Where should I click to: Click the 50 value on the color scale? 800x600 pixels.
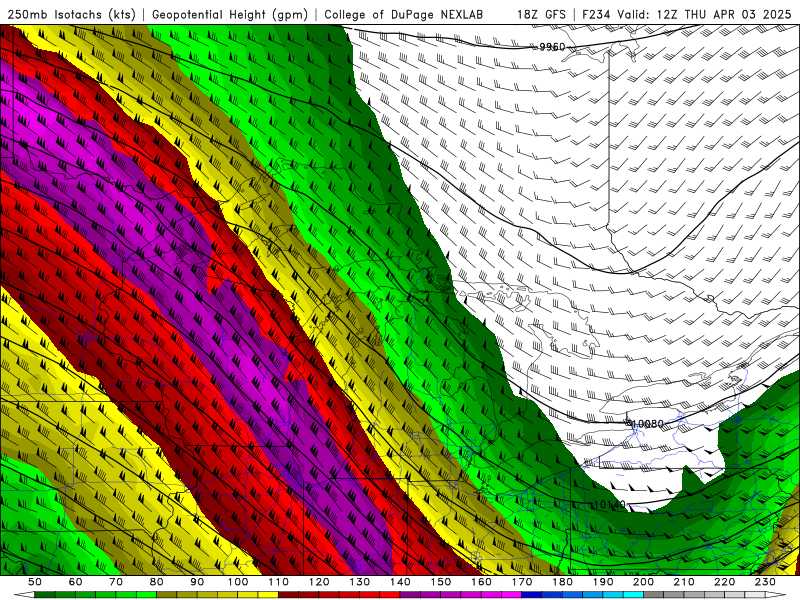pos(35,582)
